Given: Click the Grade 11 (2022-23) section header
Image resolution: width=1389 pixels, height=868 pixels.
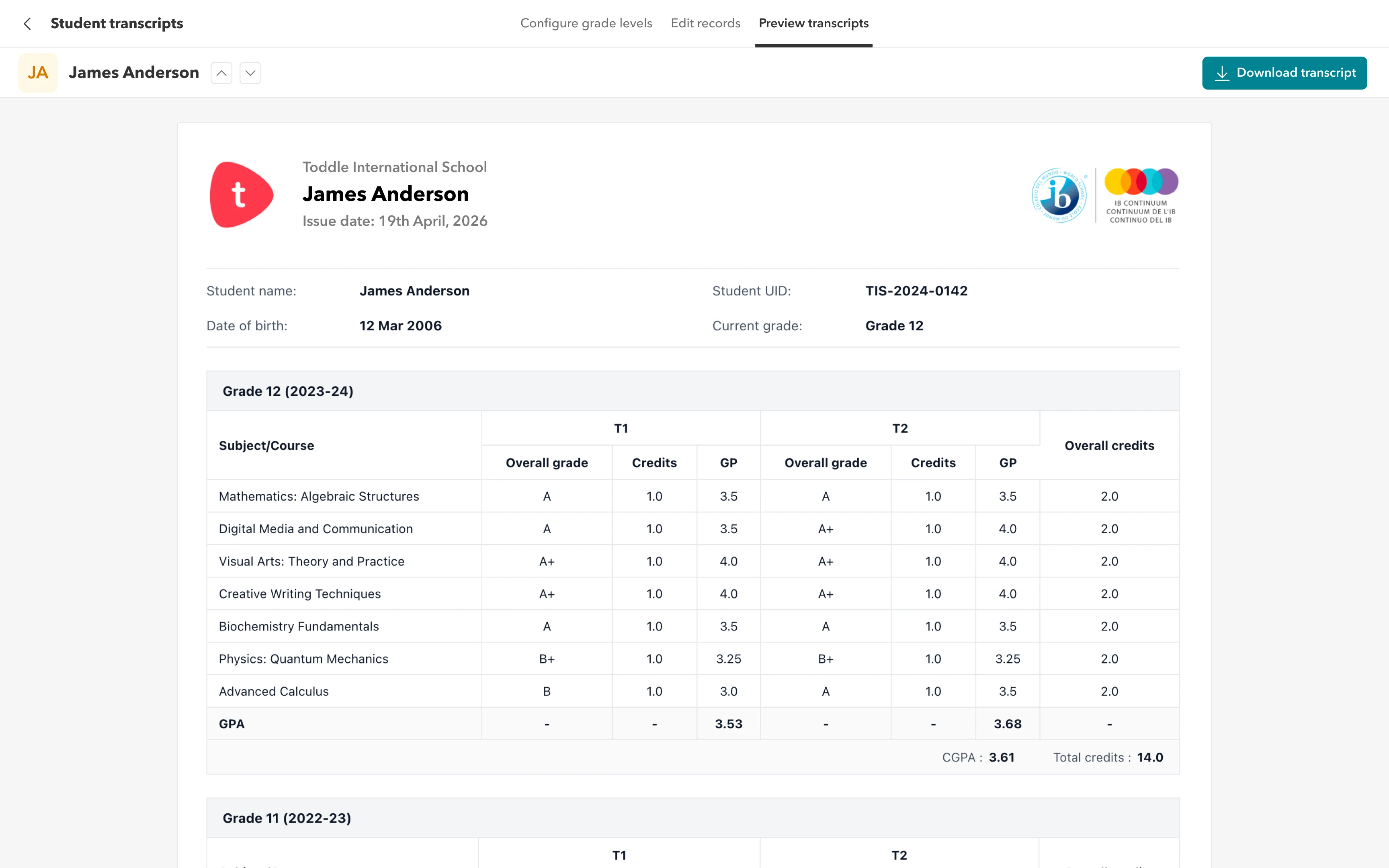Looking at the screenshot, I should (693, 818).
